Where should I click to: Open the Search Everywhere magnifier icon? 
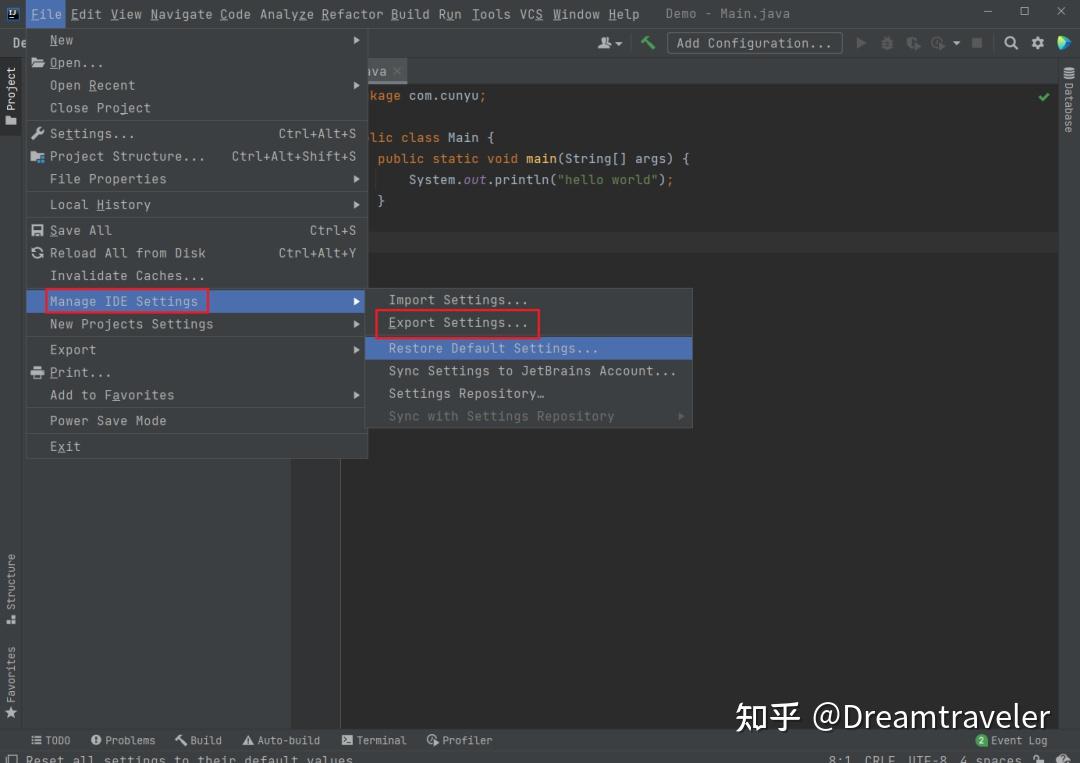[x=1010, y=43]
